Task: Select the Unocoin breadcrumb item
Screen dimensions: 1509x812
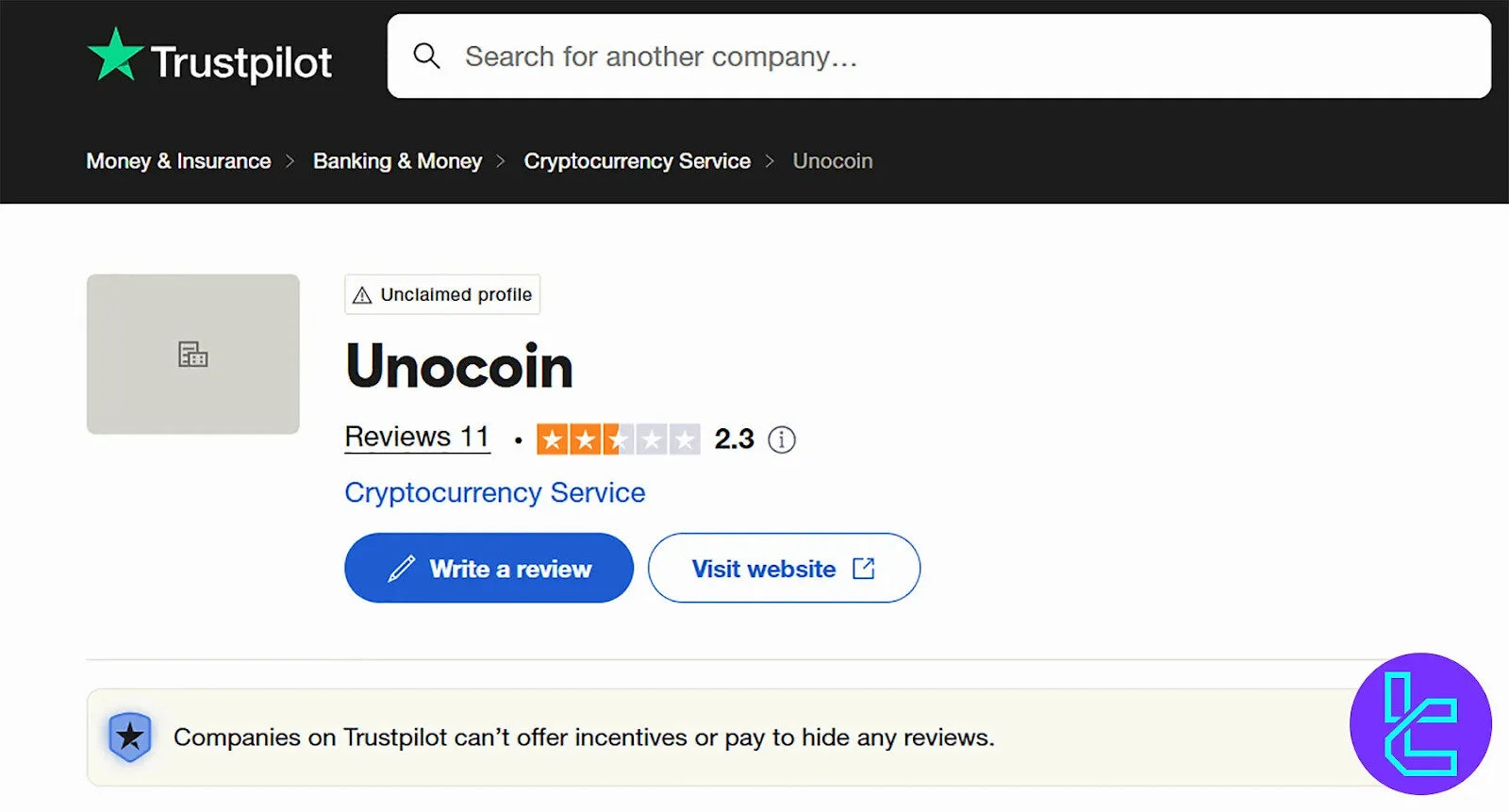Action: point(832,160)
